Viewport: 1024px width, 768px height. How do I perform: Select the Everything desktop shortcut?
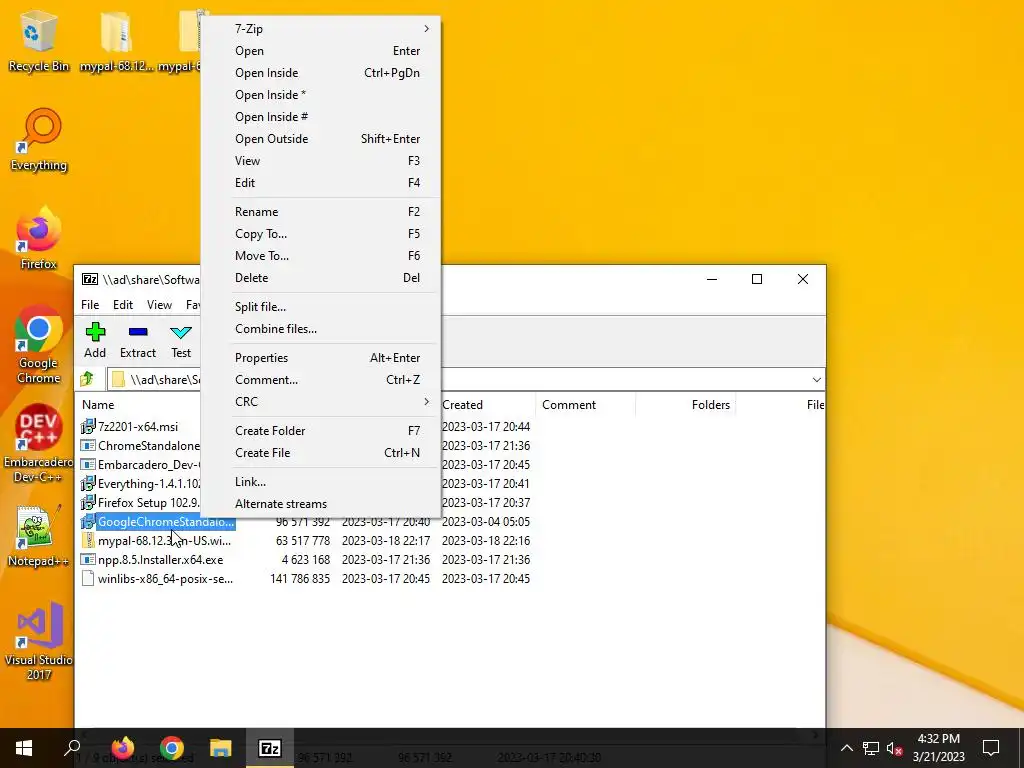[39, 140]
